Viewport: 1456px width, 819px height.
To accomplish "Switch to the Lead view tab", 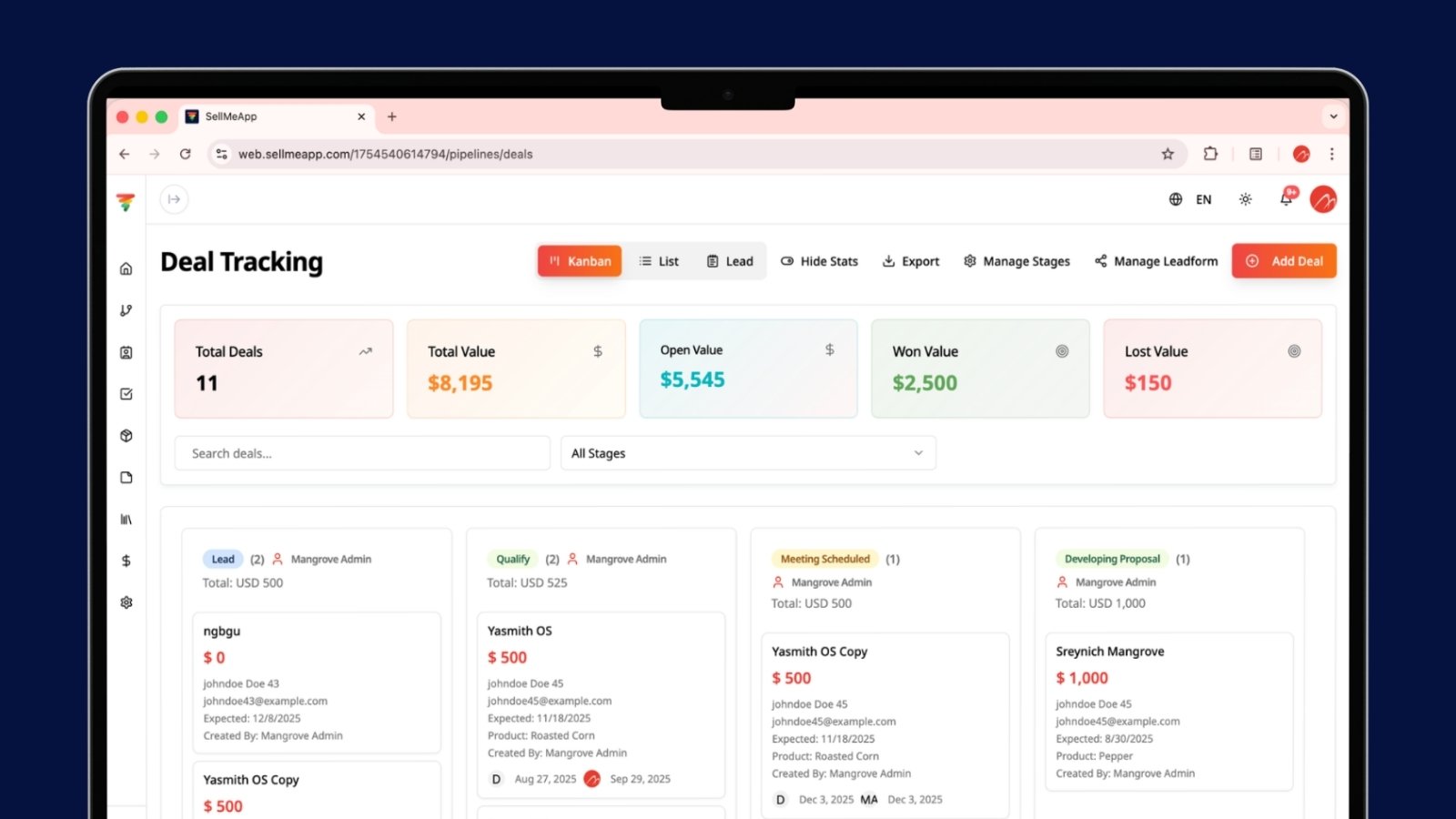I will coord(730,261).
